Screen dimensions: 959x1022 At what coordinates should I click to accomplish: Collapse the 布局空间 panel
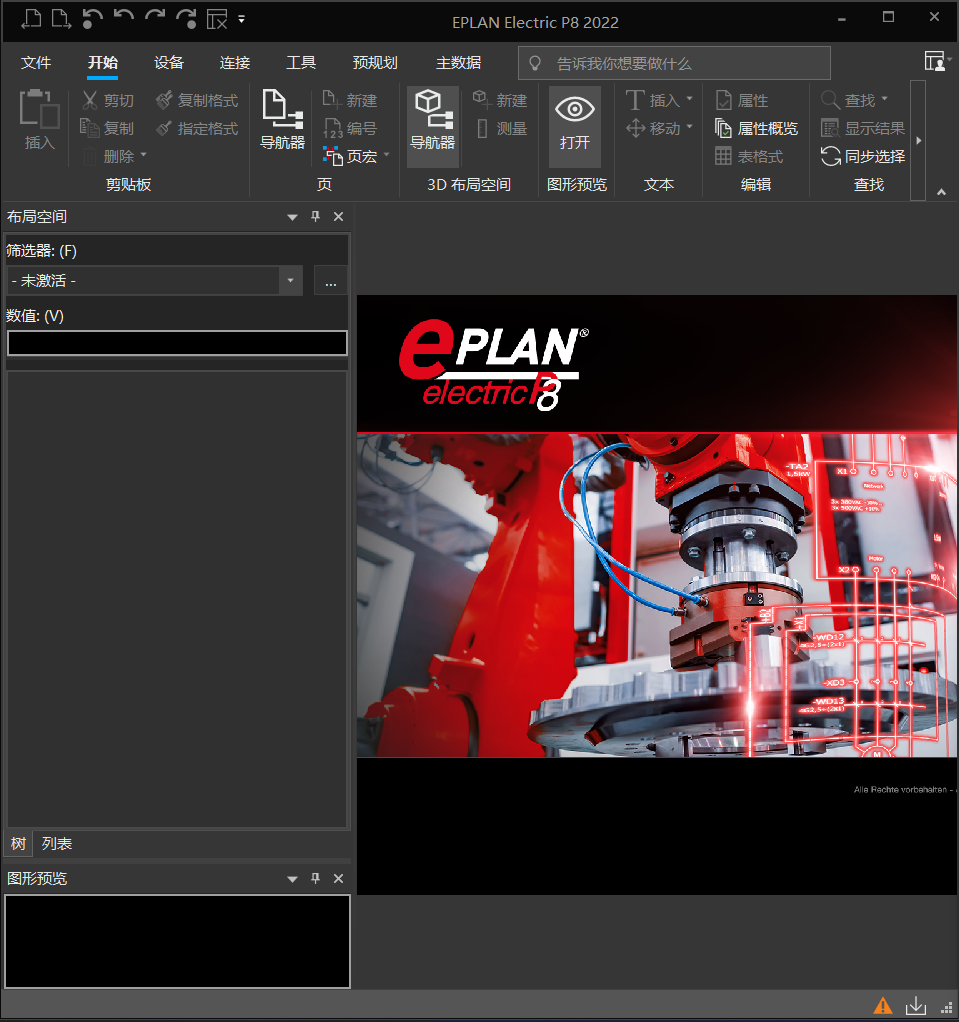pyautogui.click(x=291, y=216)
